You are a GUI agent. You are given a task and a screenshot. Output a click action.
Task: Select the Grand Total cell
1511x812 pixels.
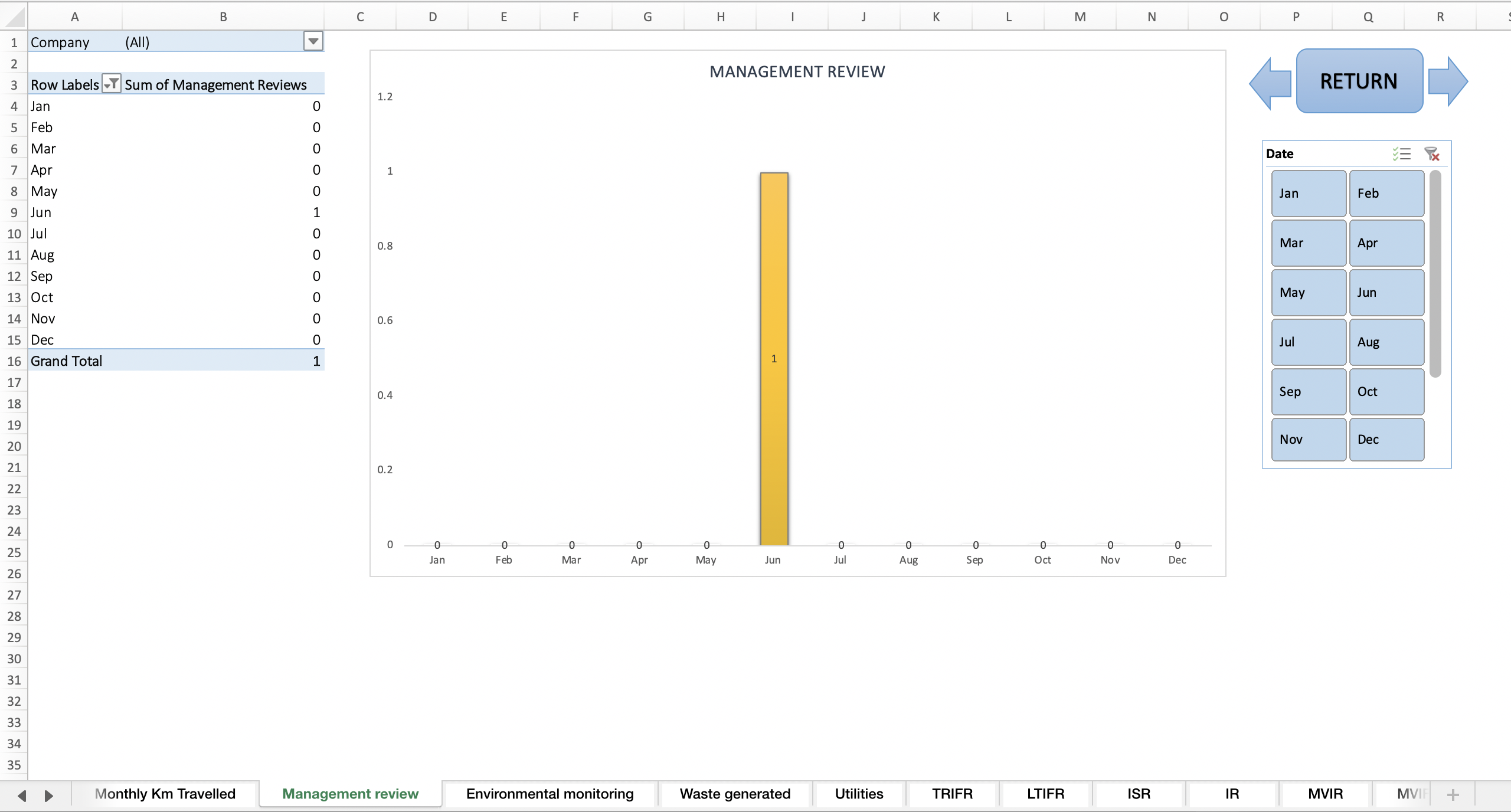point(66,361)
